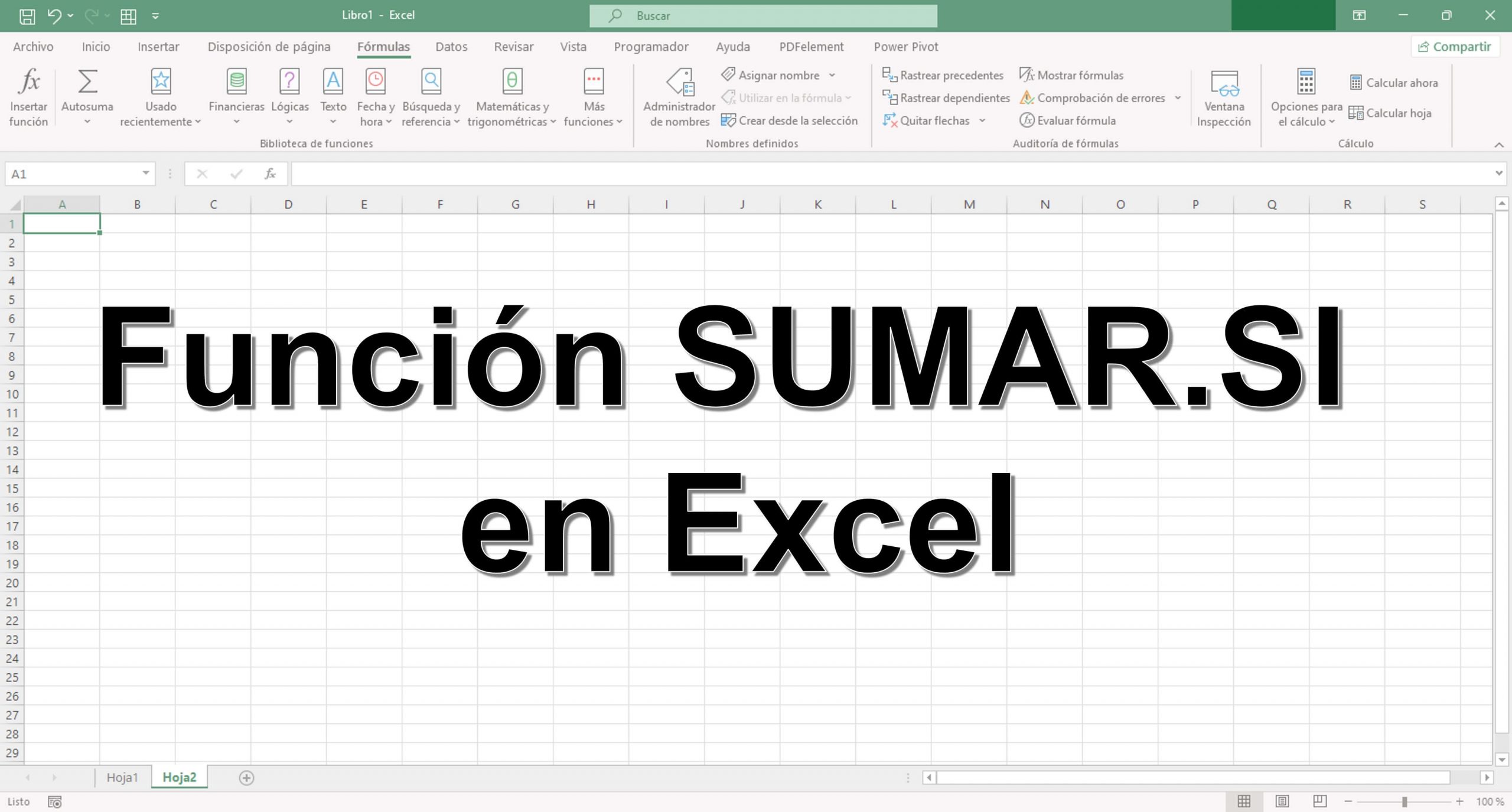Expand the Name Box dropdown arrow
Image resolution: width=1512 pixels, height=812 pixels.
(x=145, y=173)
